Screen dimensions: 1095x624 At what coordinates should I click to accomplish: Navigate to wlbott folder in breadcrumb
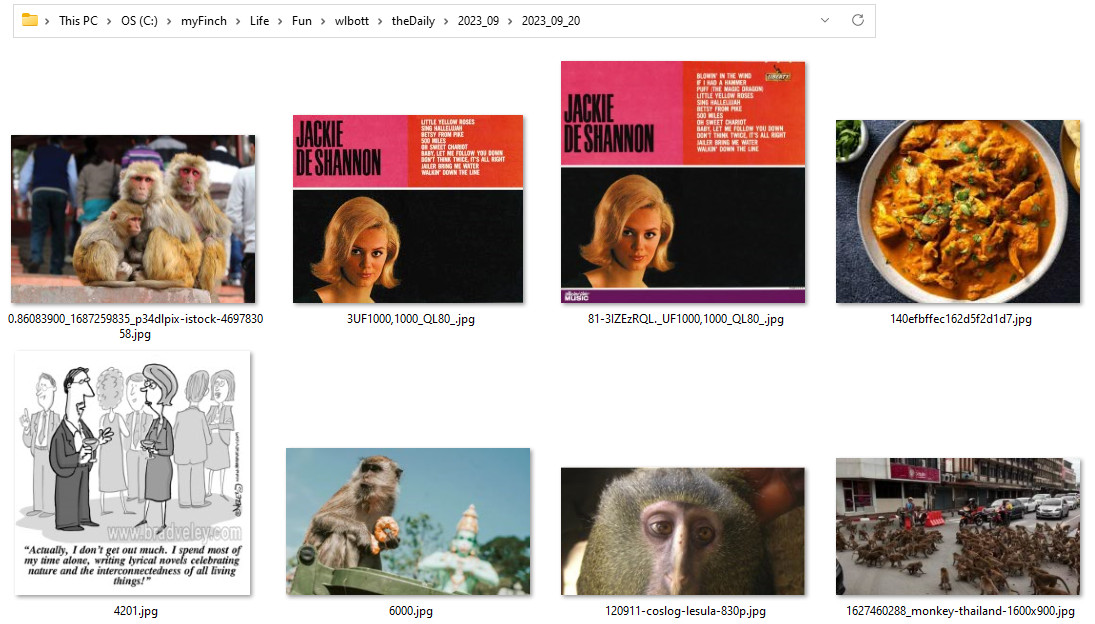(350, 21)
